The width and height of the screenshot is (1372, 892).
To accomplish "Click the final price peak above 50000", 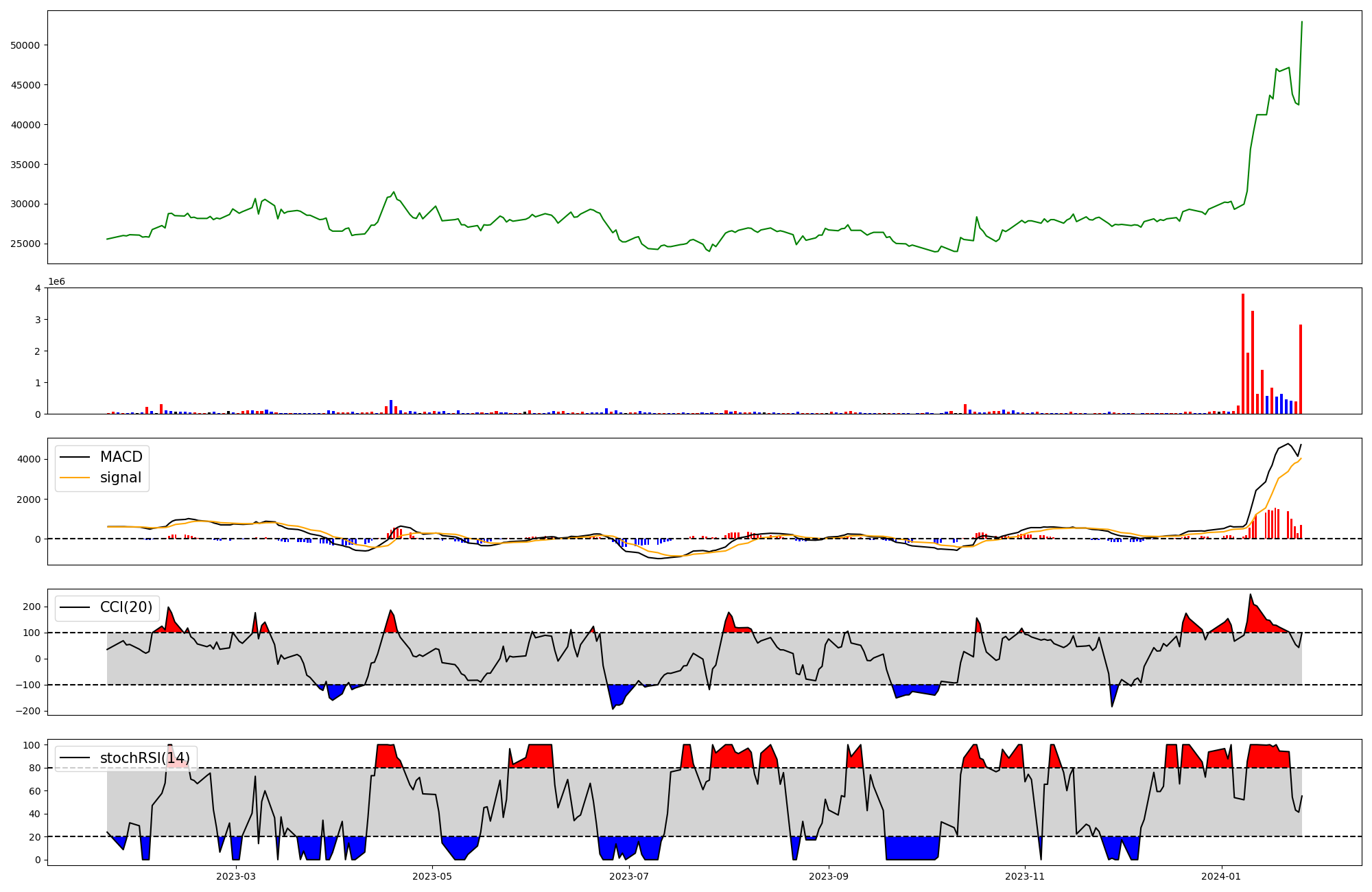I will (1302, 22).
